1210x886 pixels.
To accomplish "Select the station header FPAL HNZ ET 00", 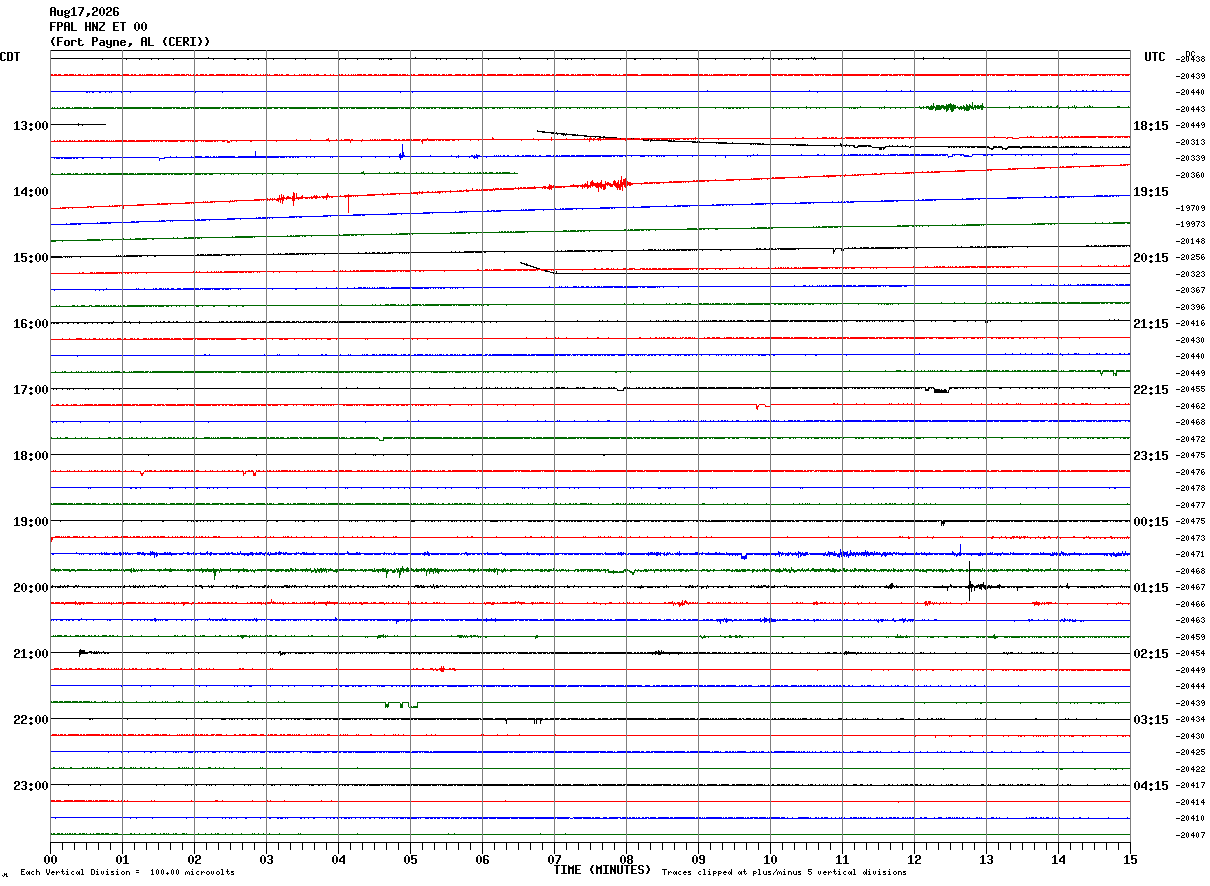I will click(98, 27).
